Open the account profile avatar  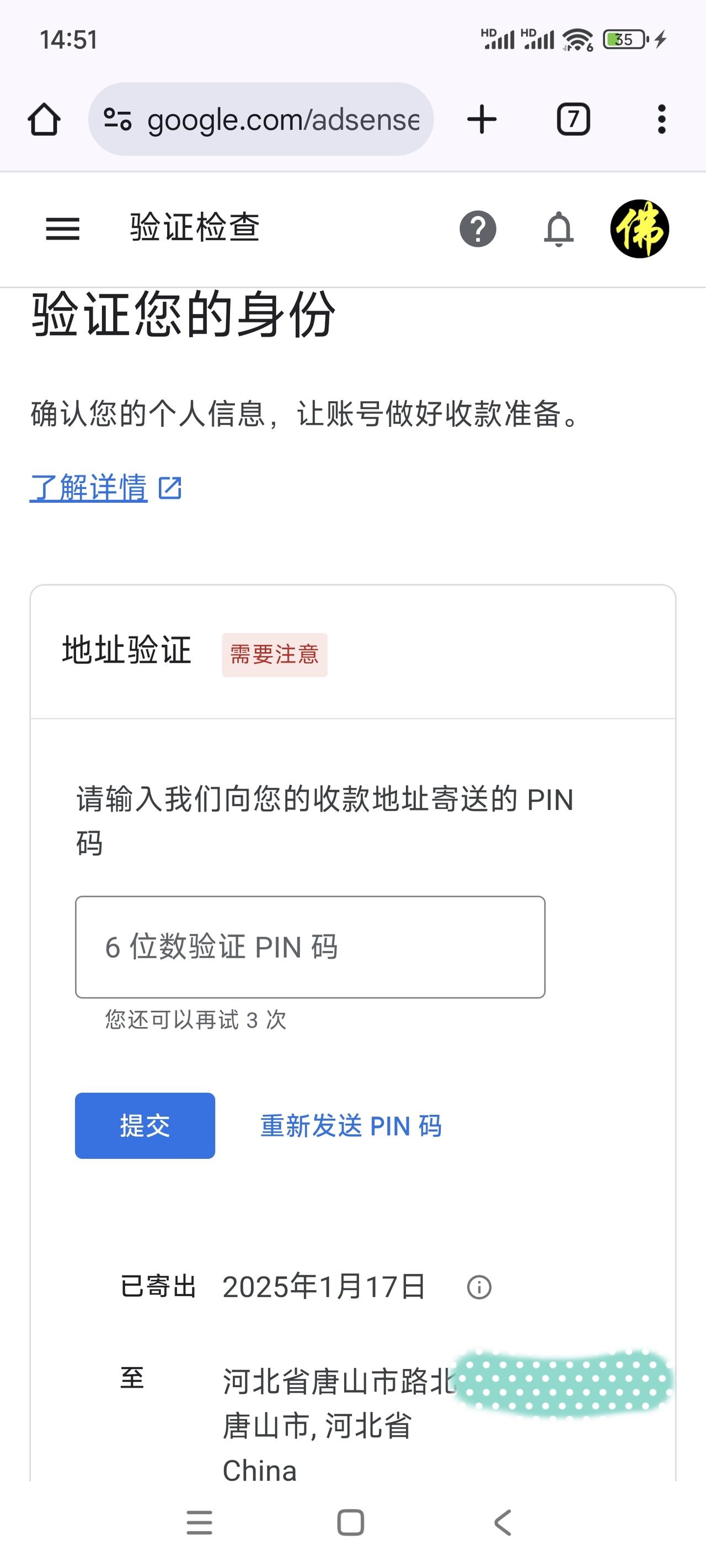click(x=640, y=229)
